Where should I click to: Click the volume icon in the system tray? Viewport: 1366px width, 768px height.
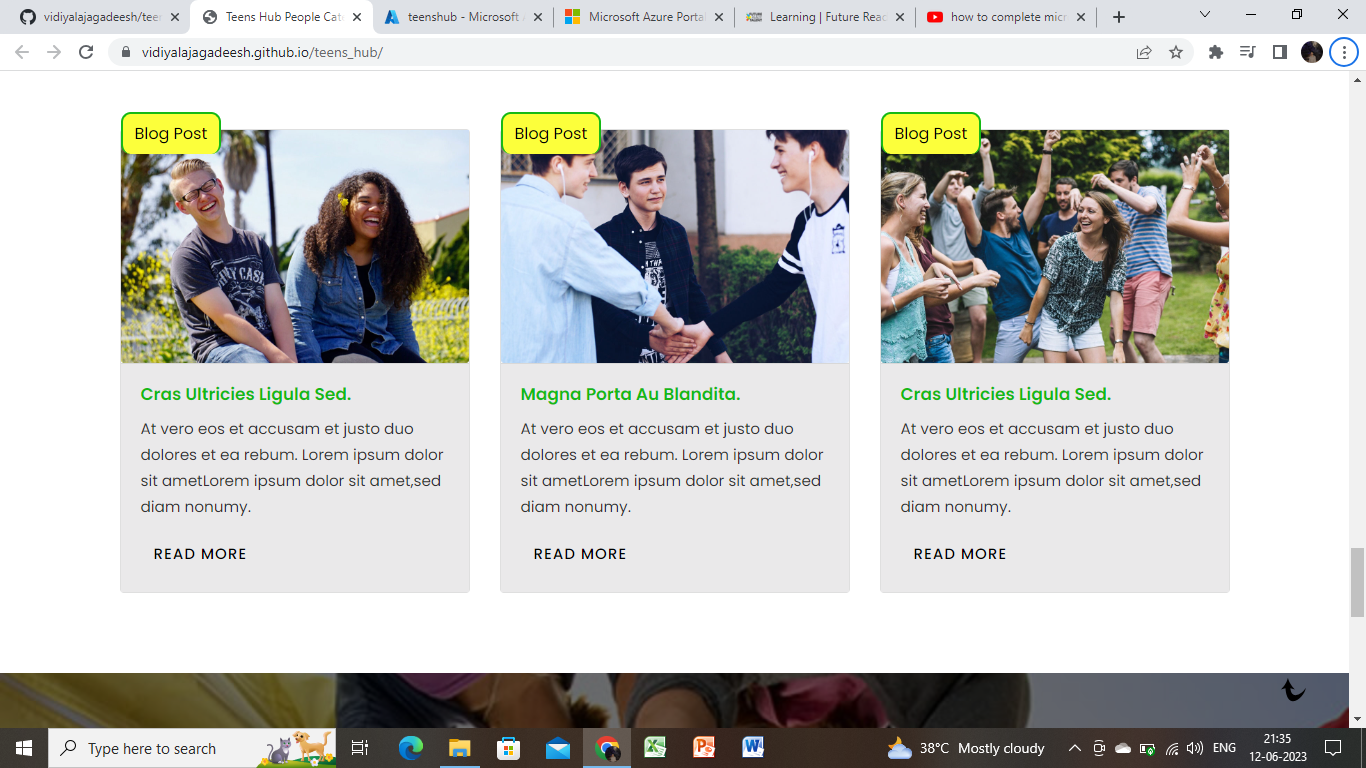click(x=1196, y=747)
